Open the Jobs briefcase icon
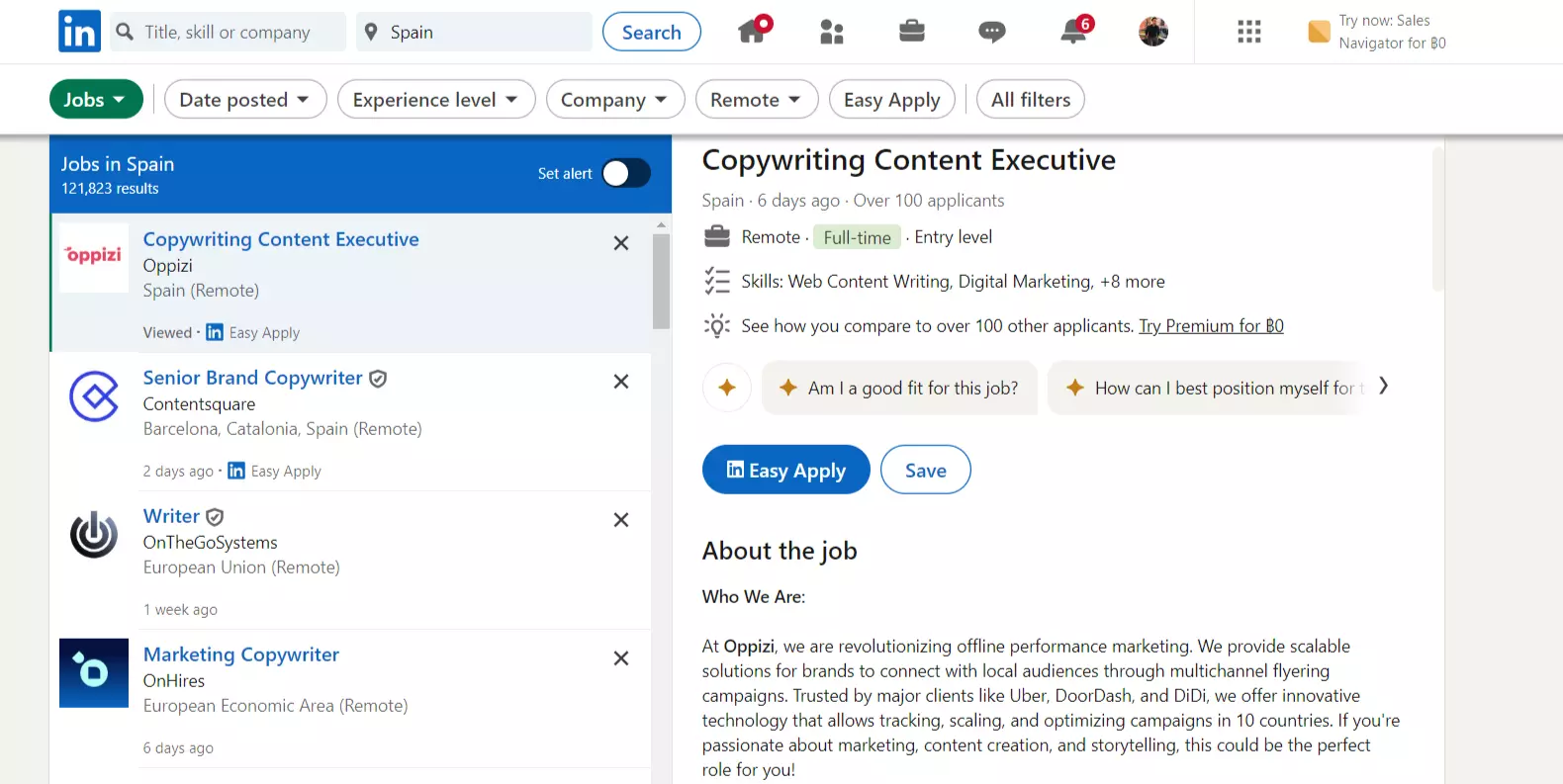1563x784 pixels. tap(912, 32)
